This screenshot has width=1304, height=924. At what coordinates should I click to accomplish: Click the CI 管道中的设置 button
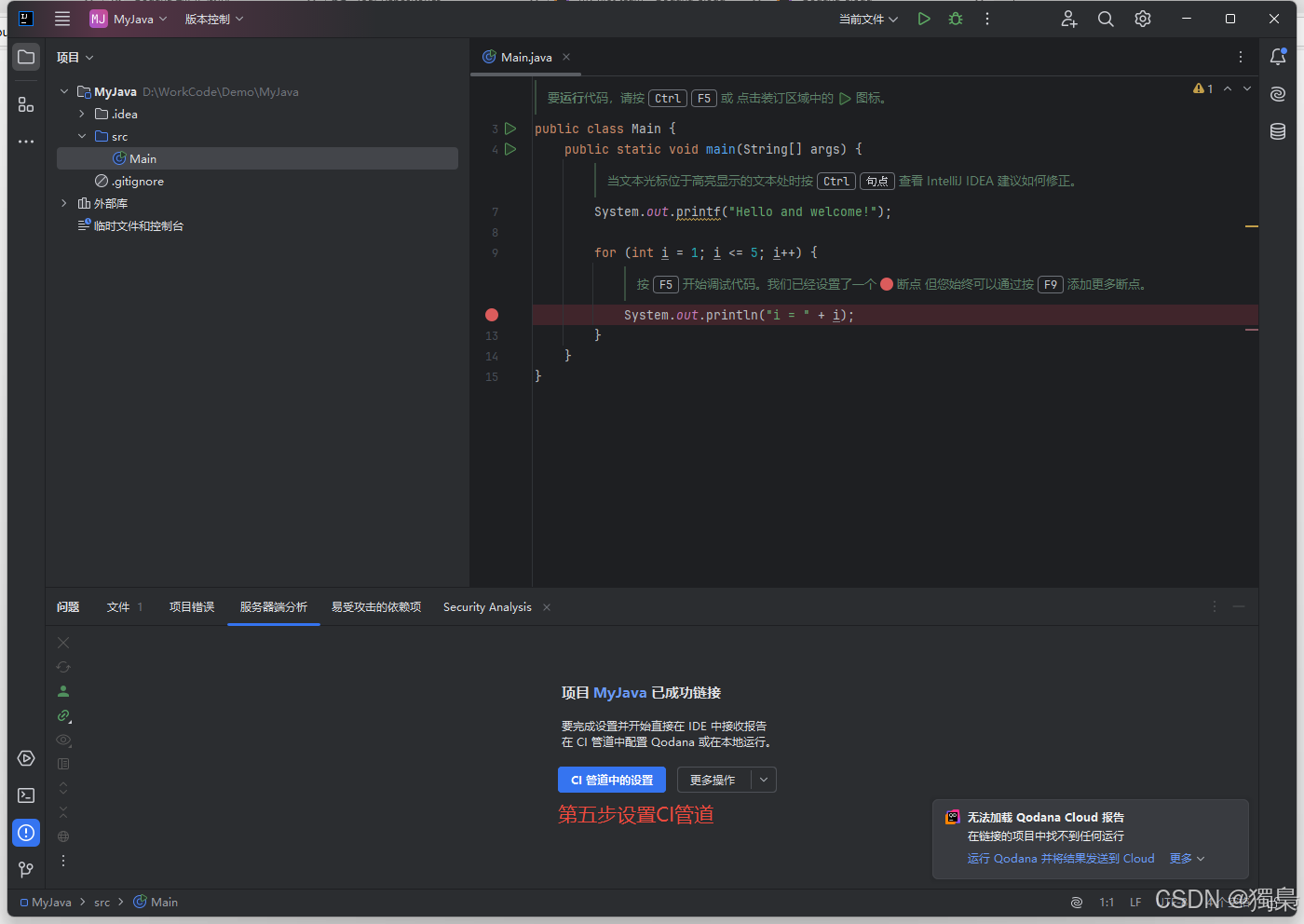pyautogui.click(x=611, y=780)
